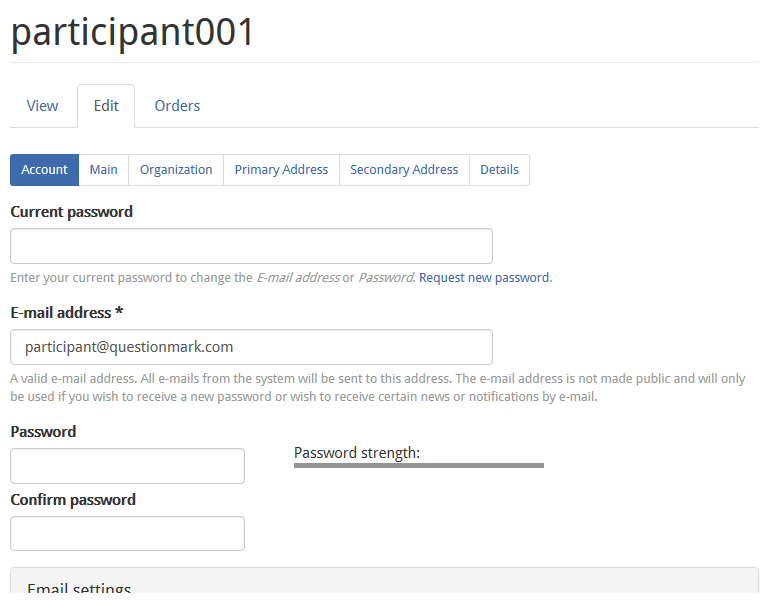Go to the Organization section
770x613 pixels.
[x=176, y=170]
